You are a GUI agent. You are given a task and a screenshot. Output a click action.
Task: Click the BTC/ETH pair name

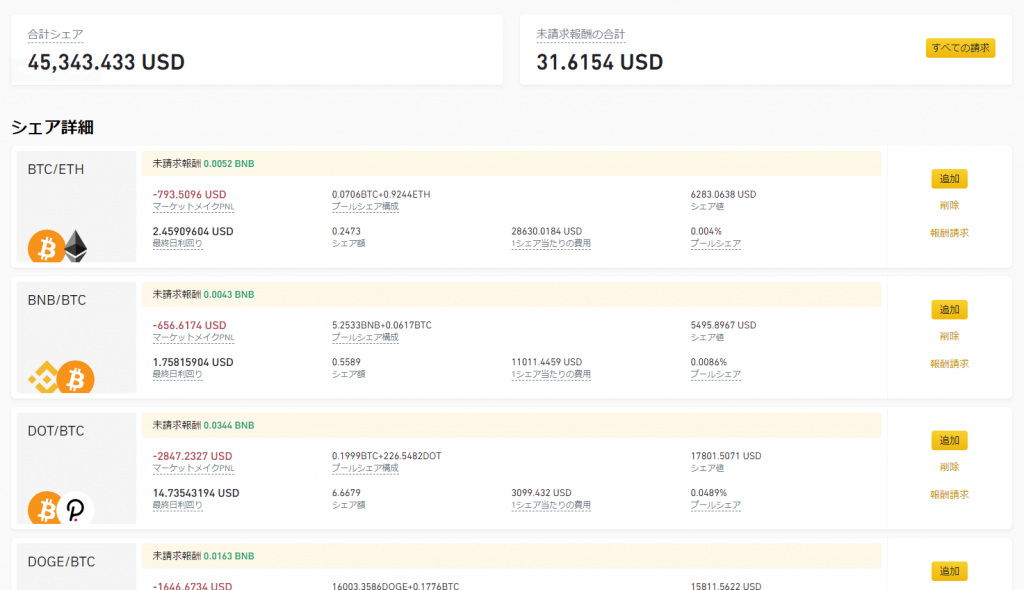(56, 169)
